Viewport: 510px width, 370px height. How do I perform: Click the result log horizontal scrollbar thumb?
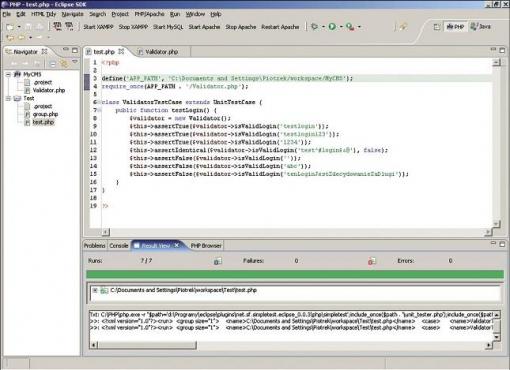tap(147, 345)
